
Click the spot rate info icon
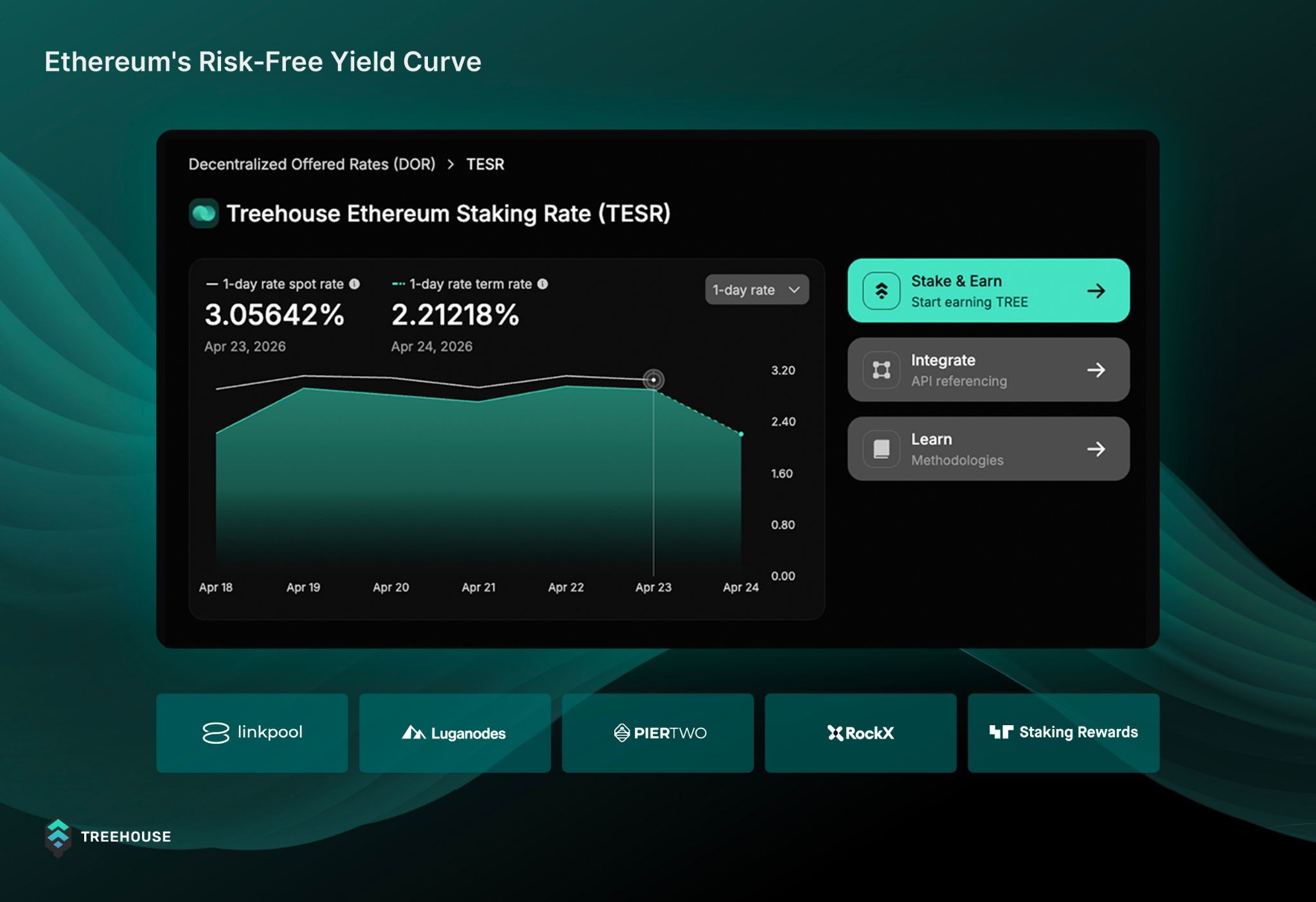pos(354,284)
